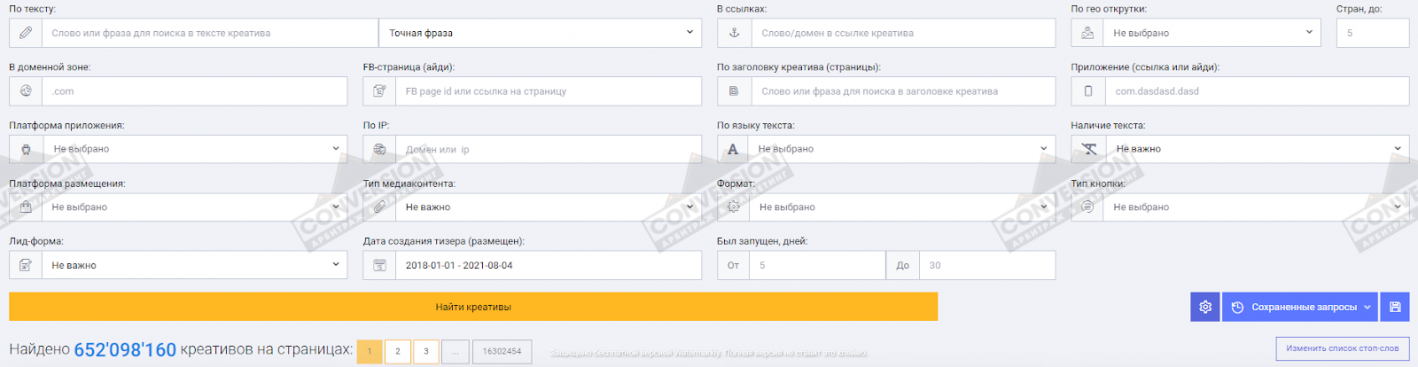Click the Стран, до number field
This screenshot has height=367, width=1418.
pos(1373,33)
